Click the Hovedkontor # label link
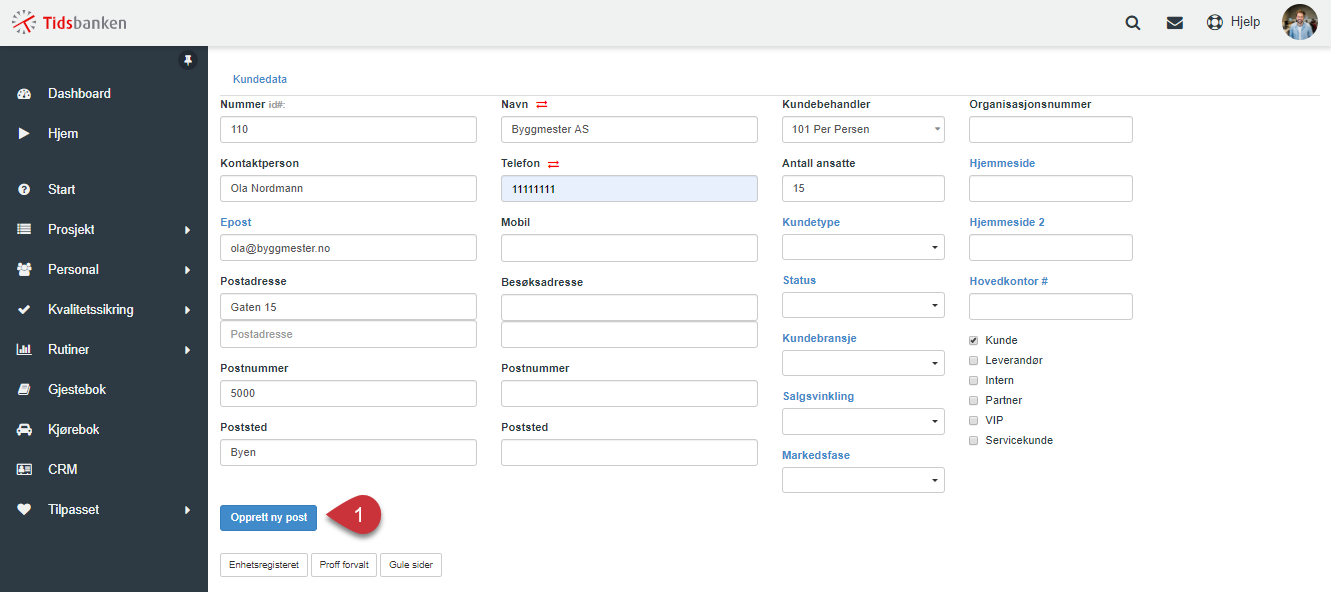Screen dimensions: 1331x592 1009,281
